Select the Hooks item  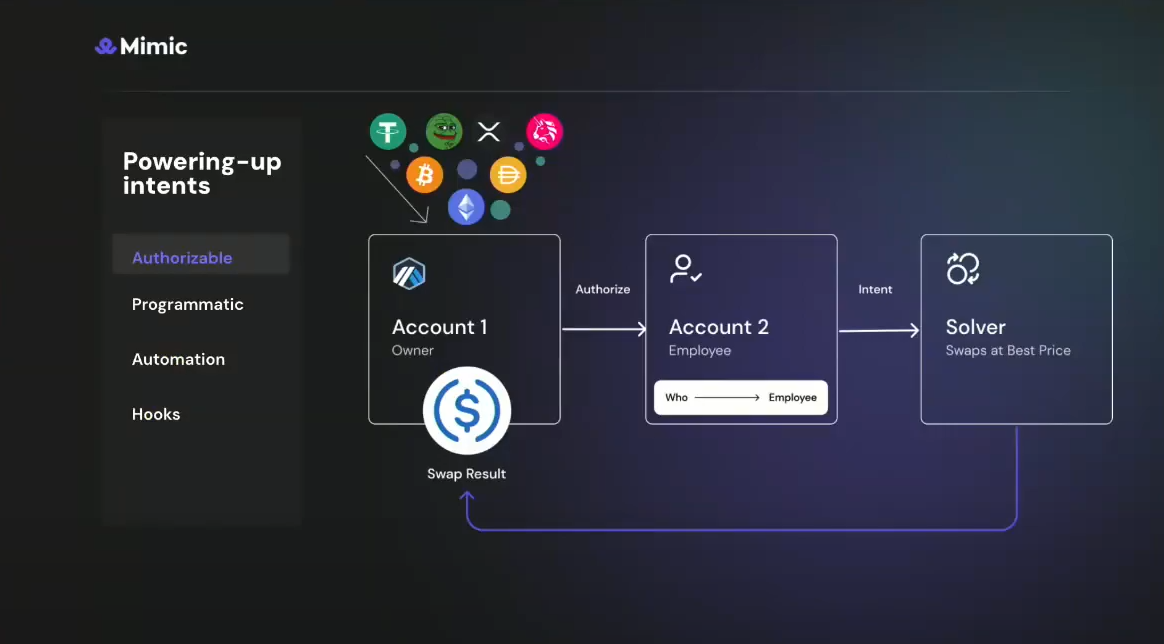[x=156, y=414]
